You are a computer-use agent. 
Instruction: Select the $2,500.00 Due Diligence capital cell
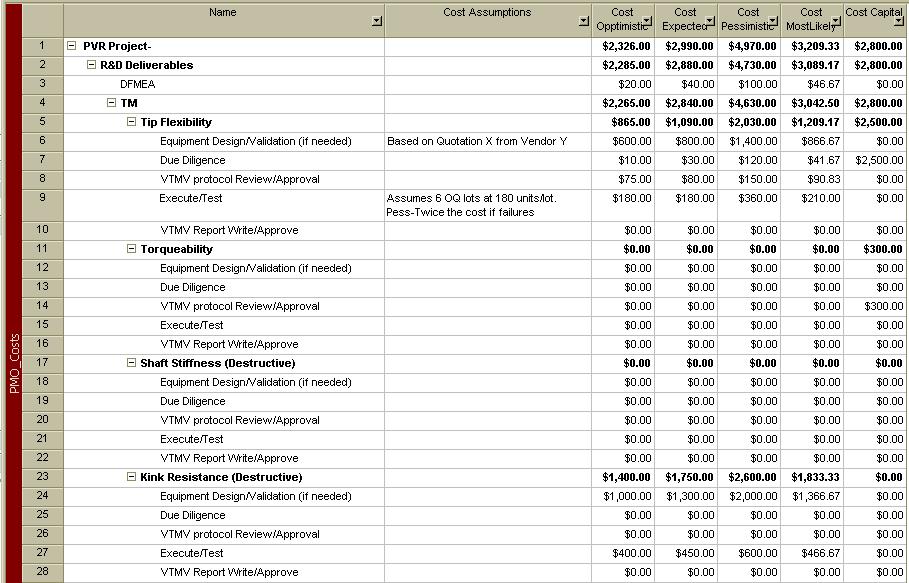(875, 160)
